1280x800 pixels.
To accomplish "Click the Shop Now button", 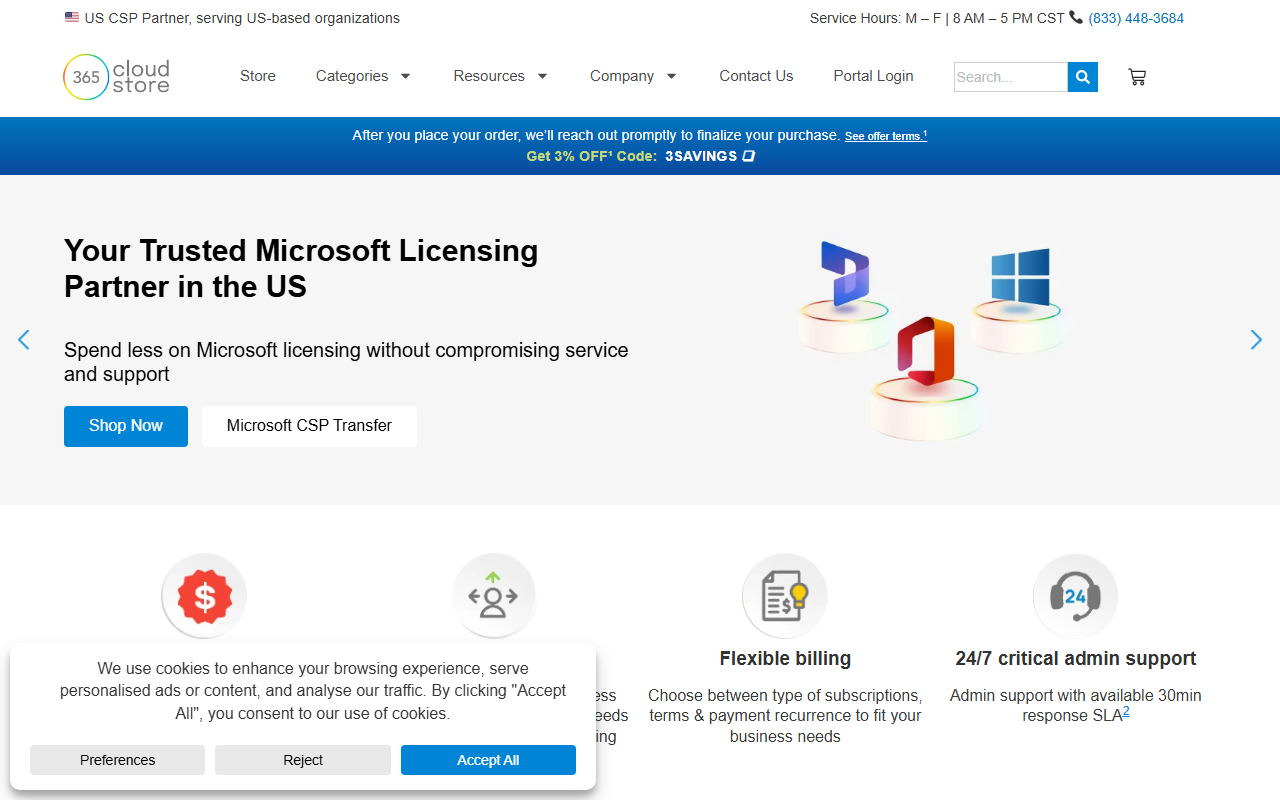I will pos(126,426).
